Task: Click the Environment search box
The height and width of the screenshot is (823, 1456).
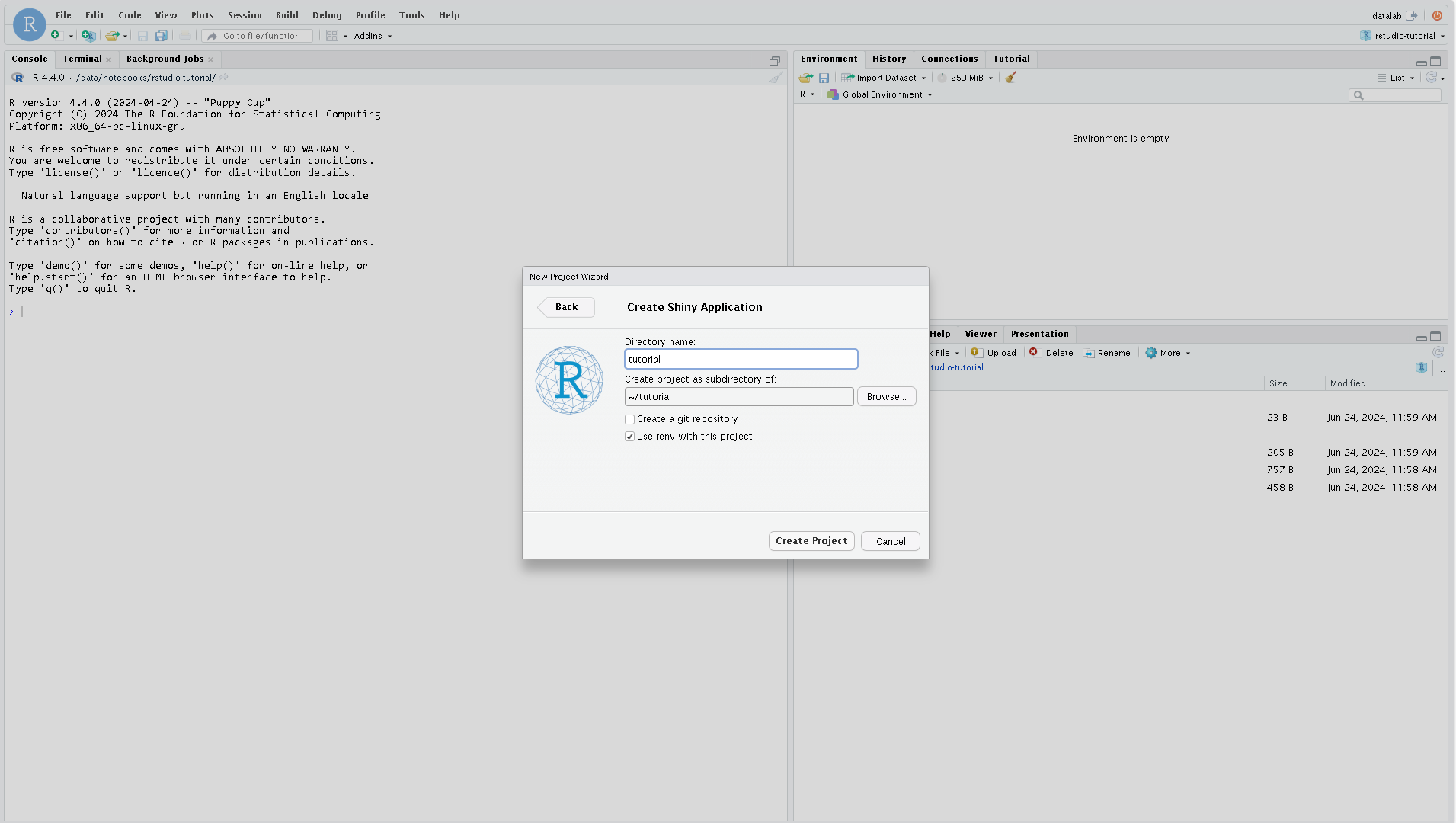Action: pos(1395,95)
